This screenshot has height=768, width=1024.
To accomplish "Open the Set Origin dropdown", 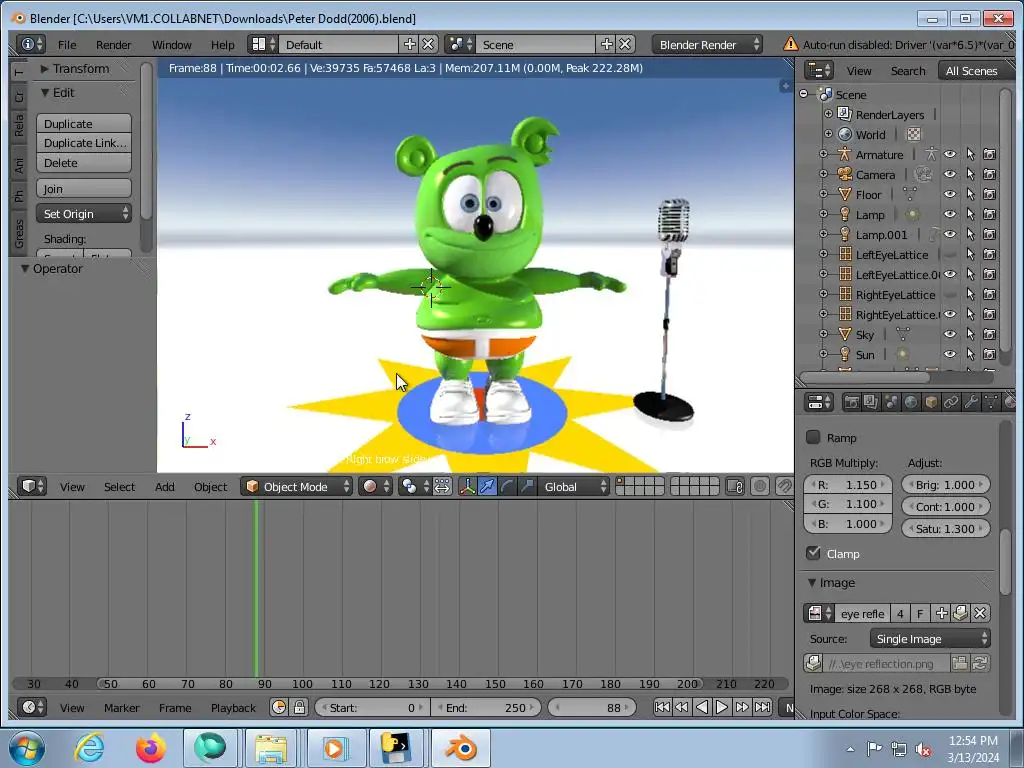I will (84, 214).
